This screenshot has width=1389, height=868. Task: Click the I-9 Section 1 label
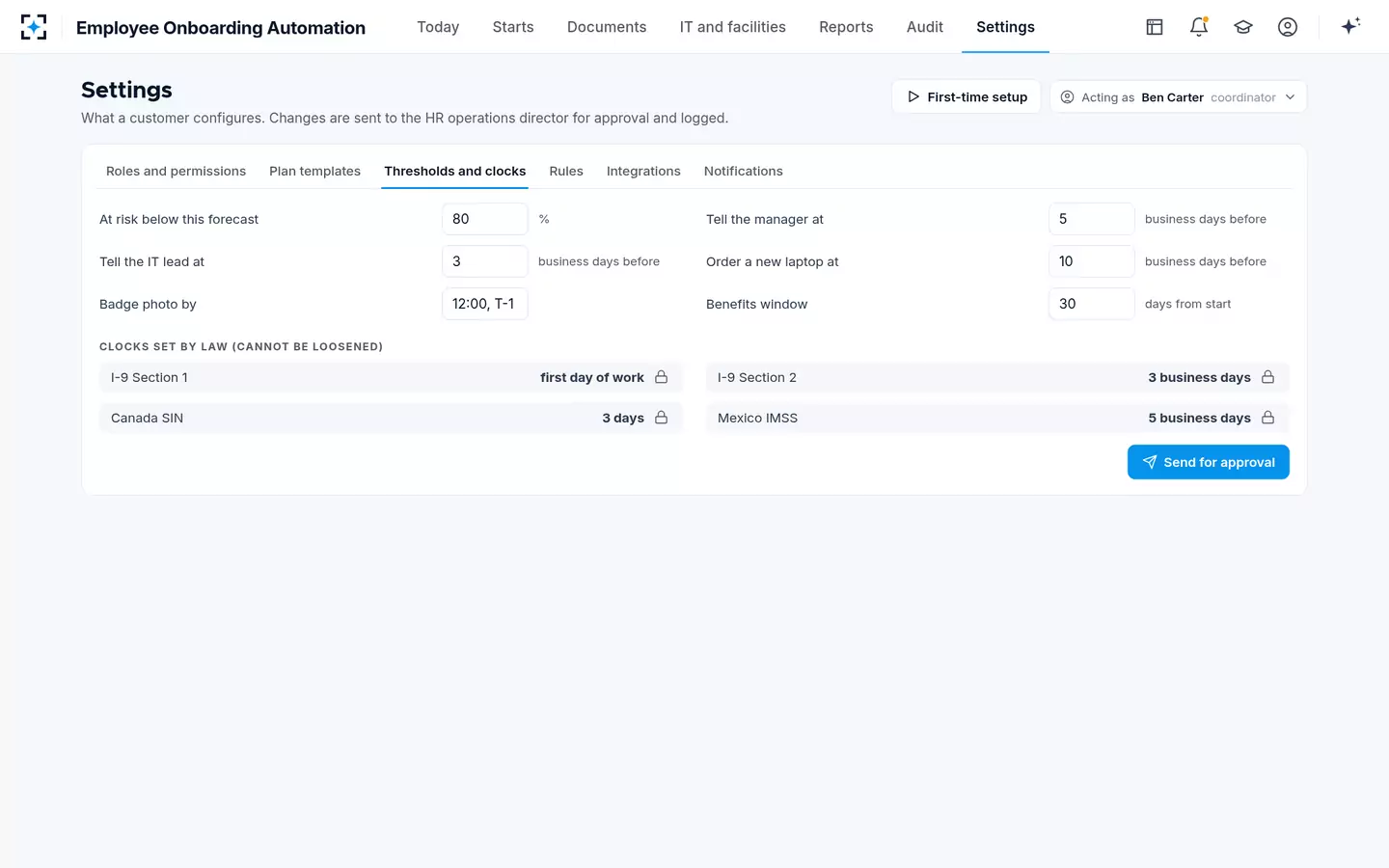point(150,377)
